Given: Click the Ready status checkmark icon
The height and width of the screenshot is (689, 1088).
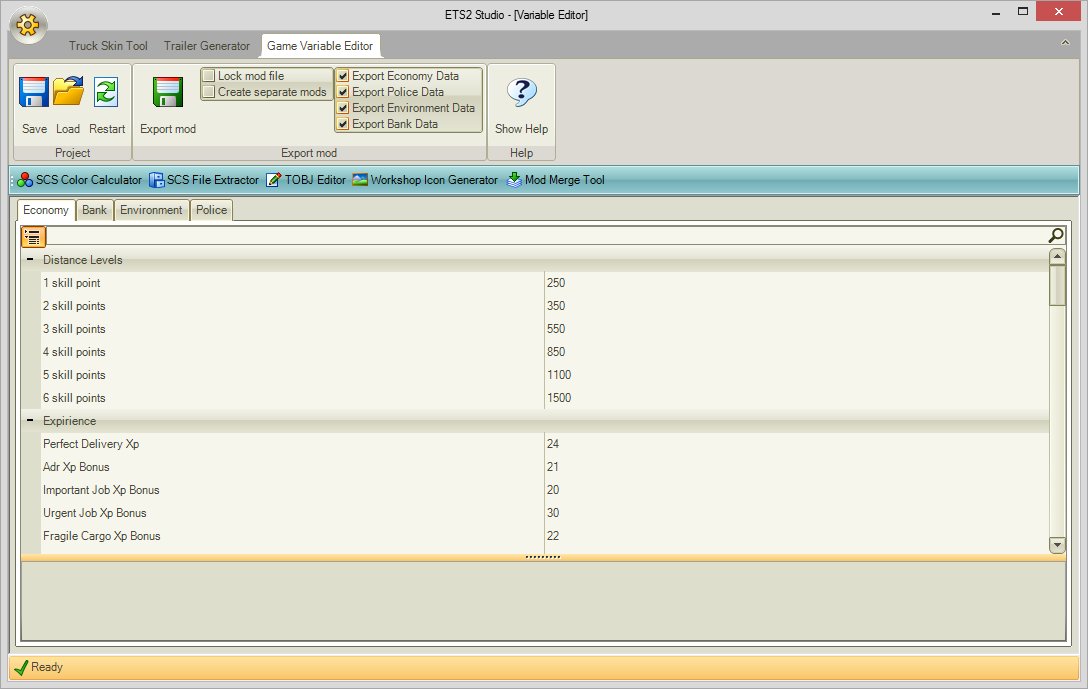Looking at the screenshot, I should tap(22, 667).
